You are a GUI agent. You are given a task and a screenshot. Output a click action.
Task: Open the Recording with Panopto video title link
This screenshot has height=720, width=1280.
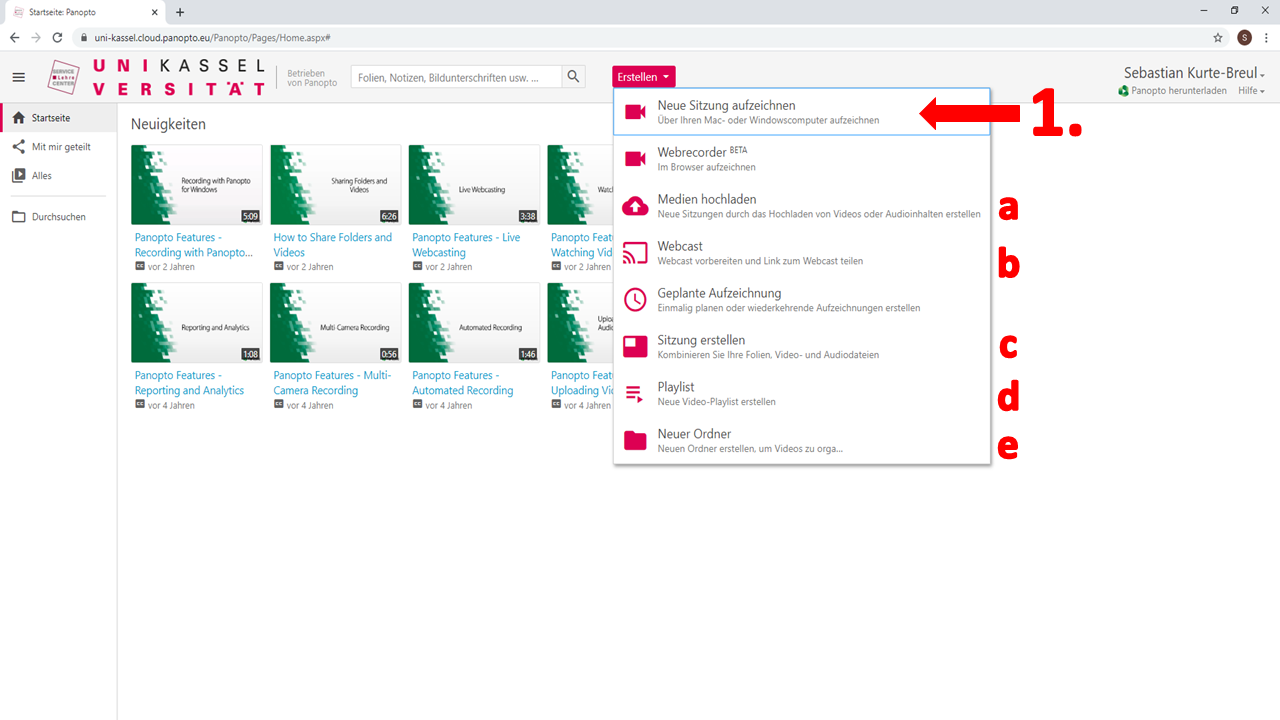click(196, 245)
